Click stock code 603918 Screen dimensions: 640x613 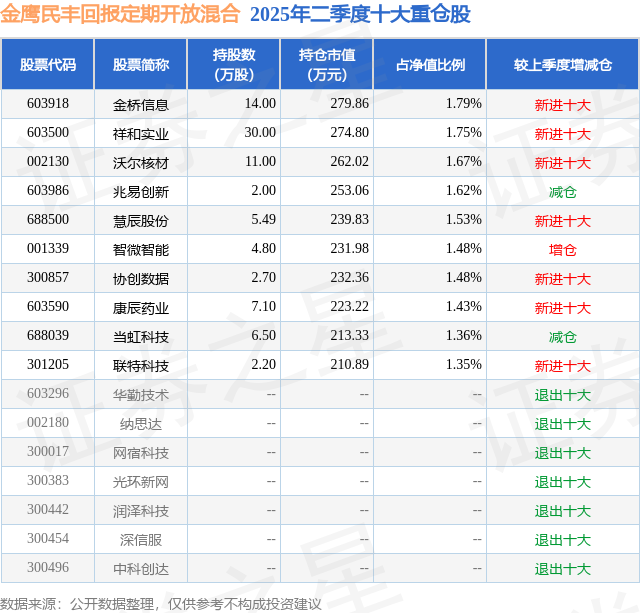(x=48, y=104)
